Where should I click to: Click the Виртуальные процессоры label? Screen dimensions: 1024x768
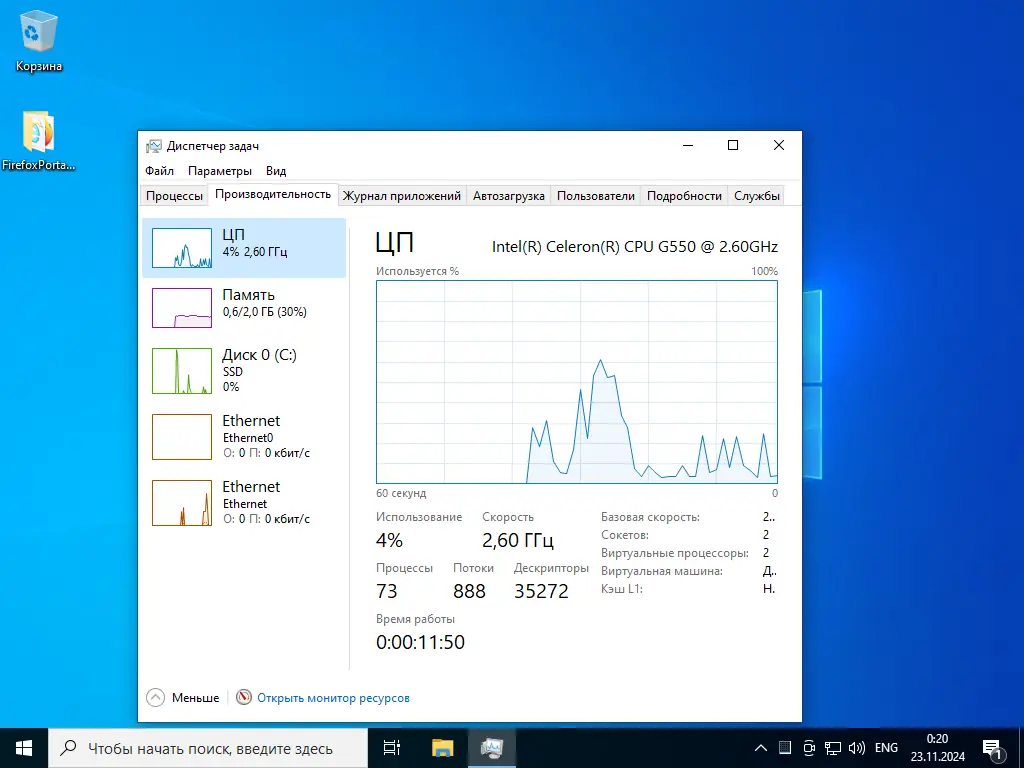coord(675,552)
